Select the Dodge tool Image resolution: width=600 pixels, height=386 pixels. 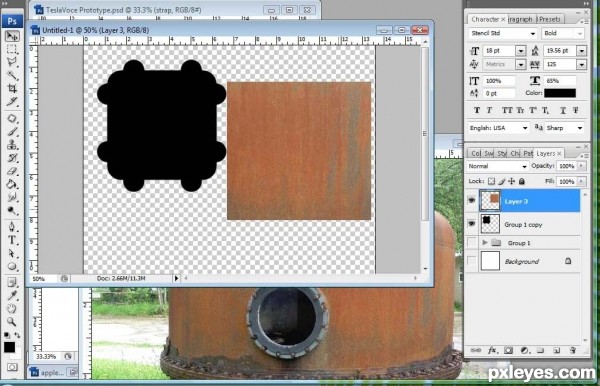(x=12, y=210)
